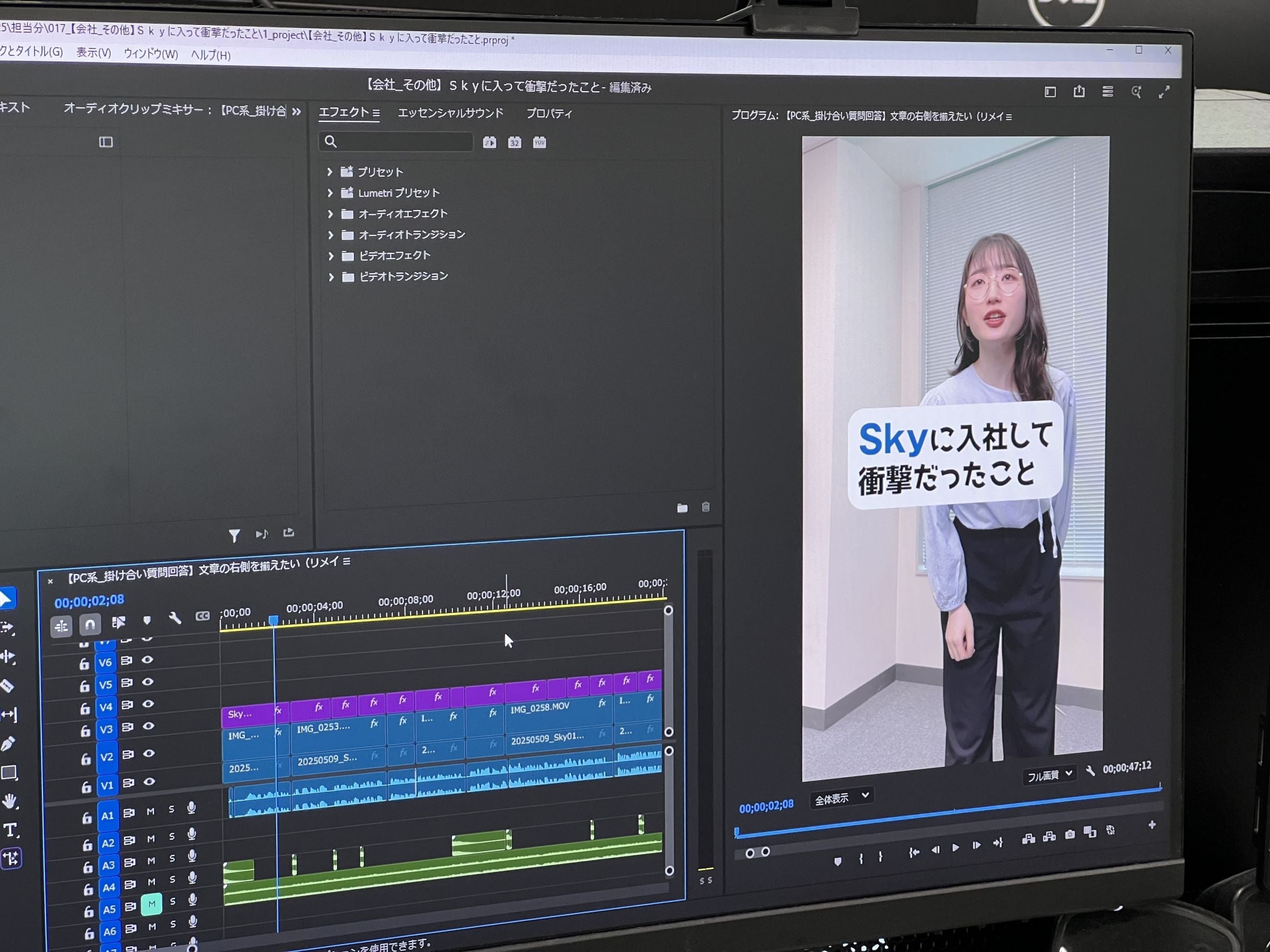Viewport: 1270px width, 952px height.
Task: Select the Ripple Edit tool
Action: 7,656
